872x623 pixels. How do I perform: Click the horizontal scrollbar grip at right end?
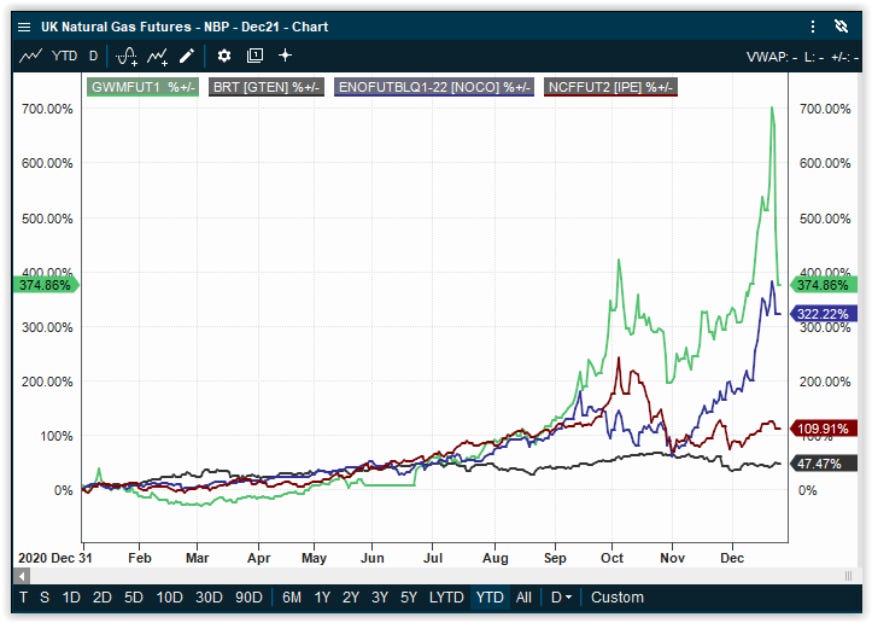(x=848, y=576)
